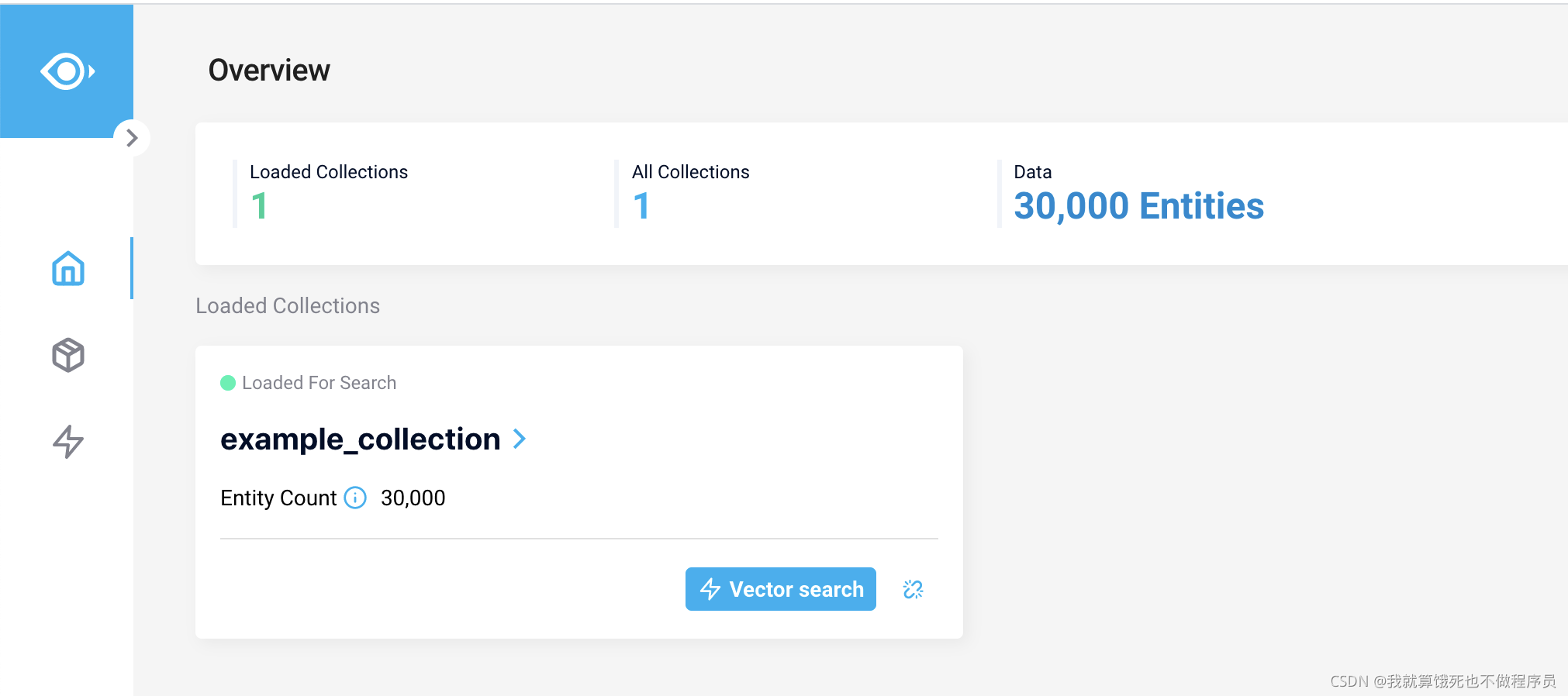Image resolution: width=1568 pixels, height=696 pixels.
Task: Click the 30,000 Entities data value
Action: click(x=1138, y=206)
